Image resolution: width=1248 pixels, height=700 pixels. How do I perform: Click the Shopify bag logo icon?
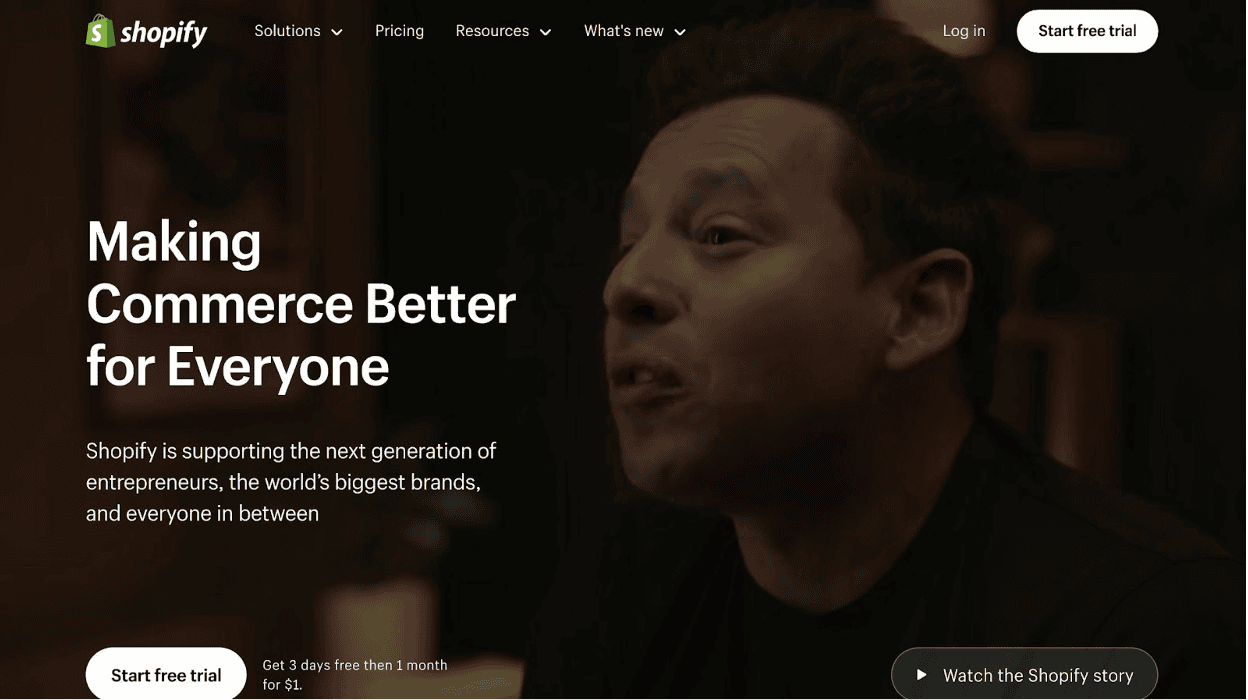click(x=100, y=31)
